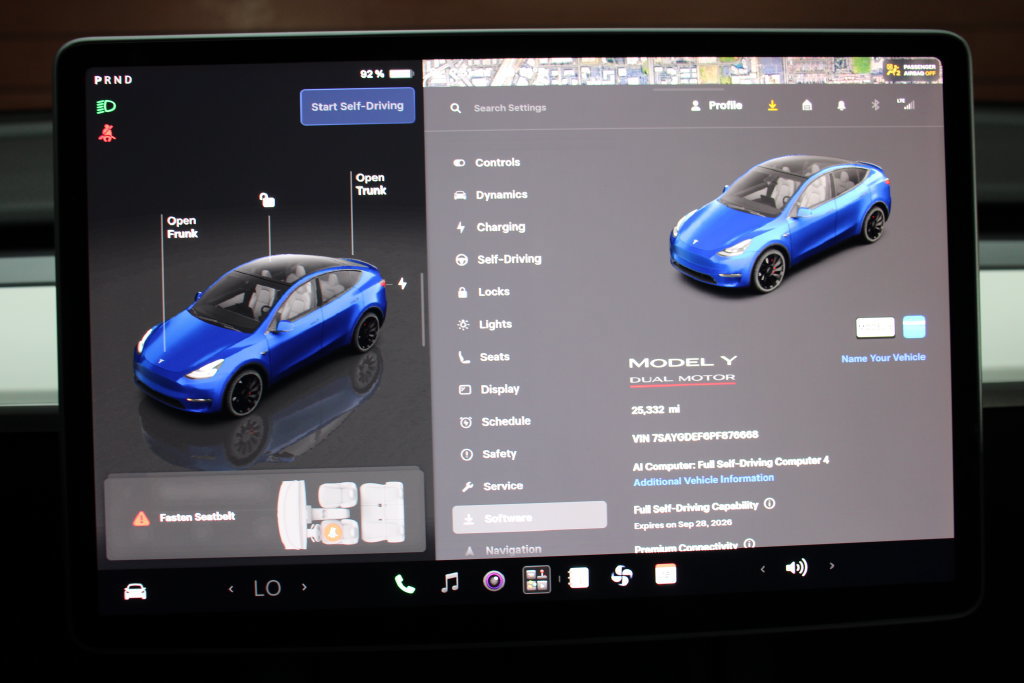
Task: Tap the Fasten Seatbelt alert text
Action: click(x=197, y=517)
